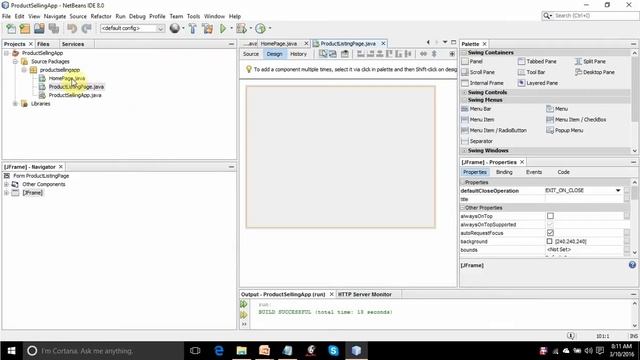
Task: Collapse the productsellingapp package node
Action: 24,70
